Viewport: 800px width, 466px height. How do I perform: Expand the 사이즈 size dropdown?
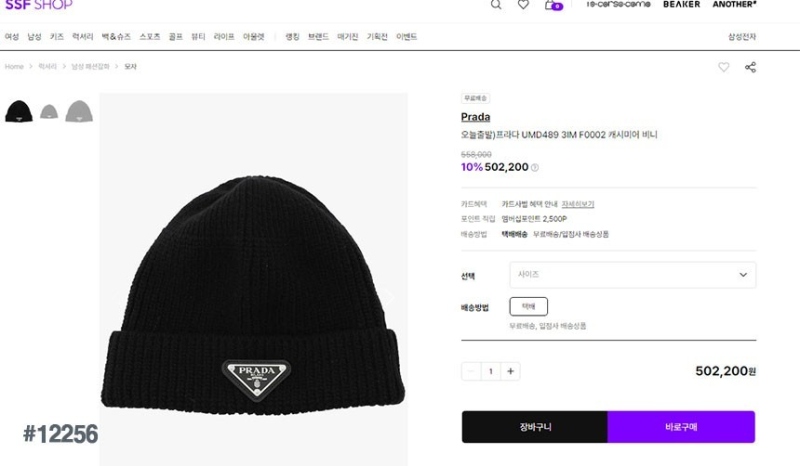[x=633, y=275]
